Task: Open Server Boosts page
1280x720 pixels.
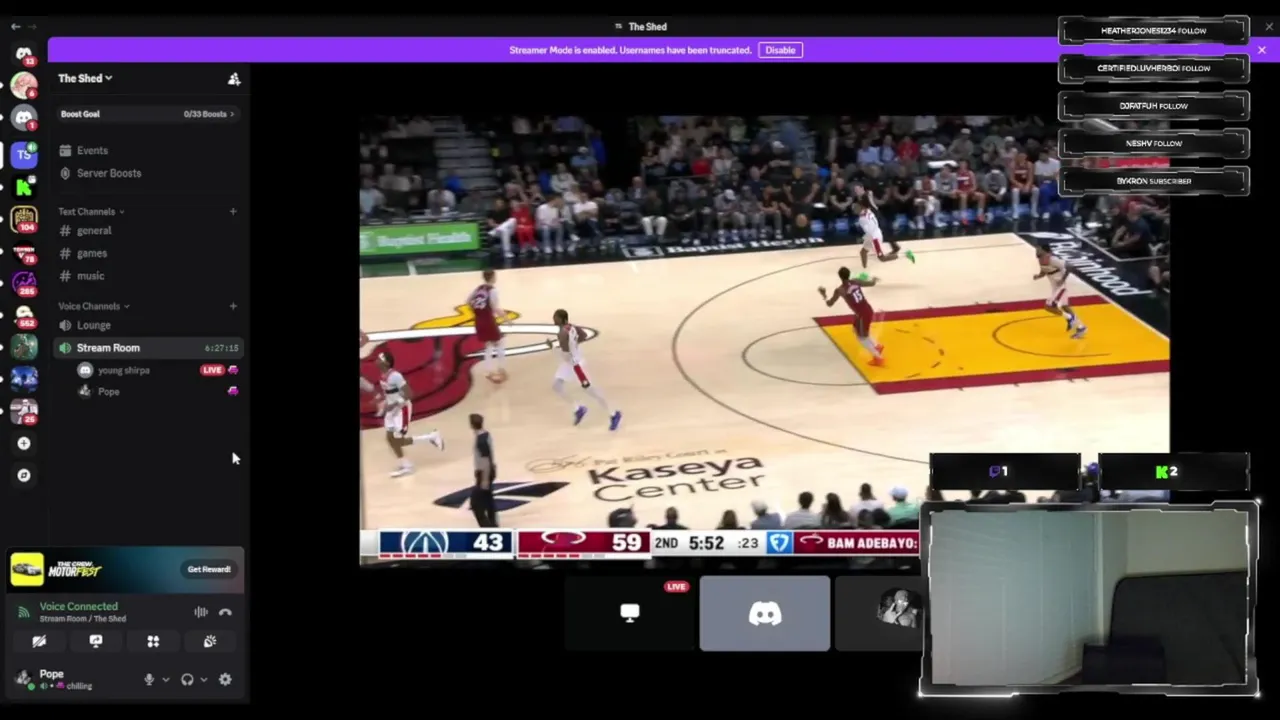Action: (x=108, y=173)
